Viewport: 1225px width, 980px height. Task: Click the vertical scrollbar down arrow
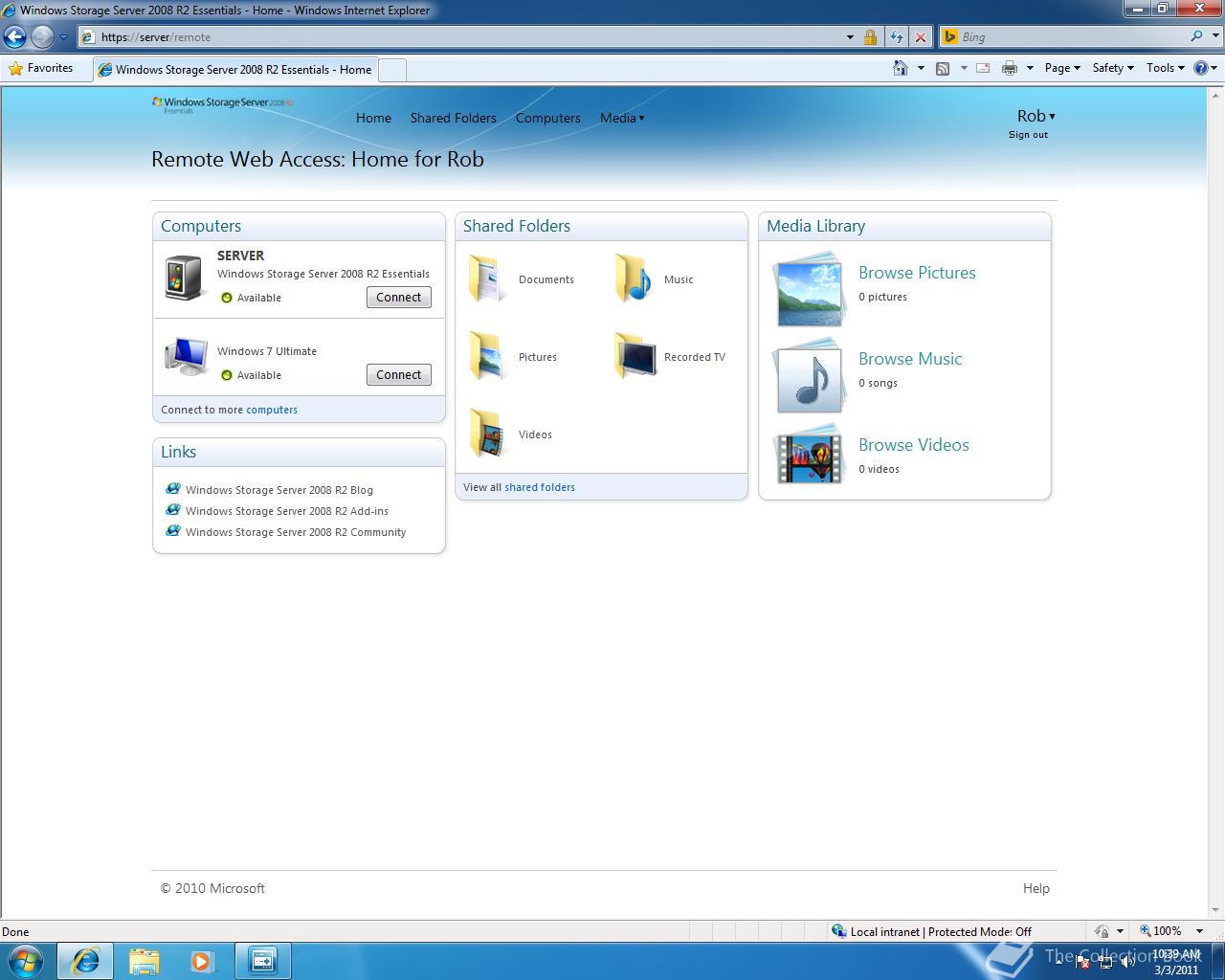[x=1217, y=910]
